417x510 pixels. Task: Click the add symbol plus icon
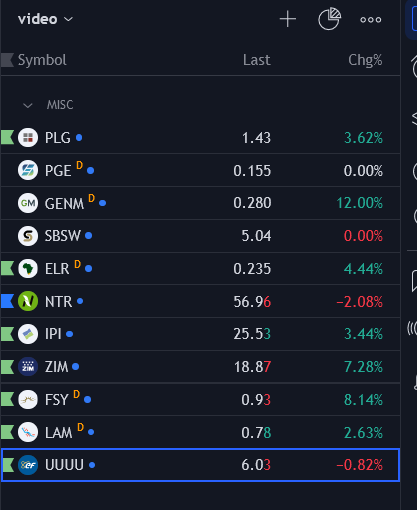coord(288,19)
